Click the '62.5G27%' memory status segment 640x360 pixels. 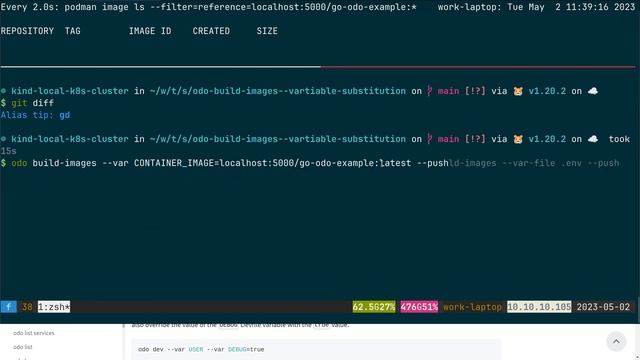[x=374, y=307]
